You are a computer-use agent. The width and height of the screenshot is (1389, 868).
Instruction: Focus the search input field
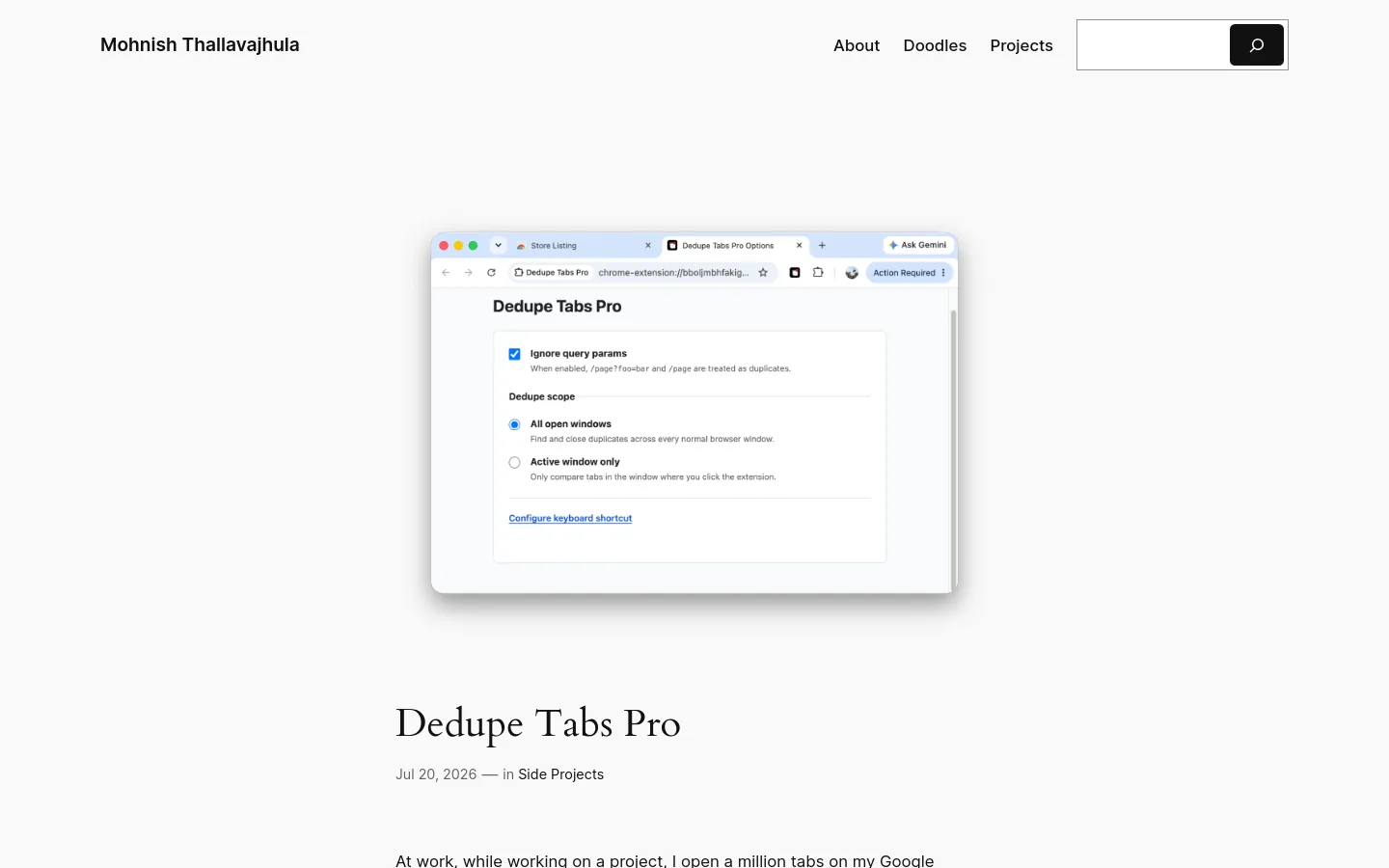1154,45
